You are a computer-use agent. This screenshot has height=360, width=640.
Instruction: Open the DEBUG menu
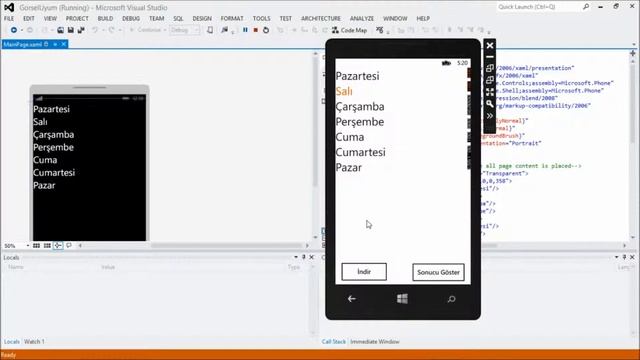[x=131, y=18]
